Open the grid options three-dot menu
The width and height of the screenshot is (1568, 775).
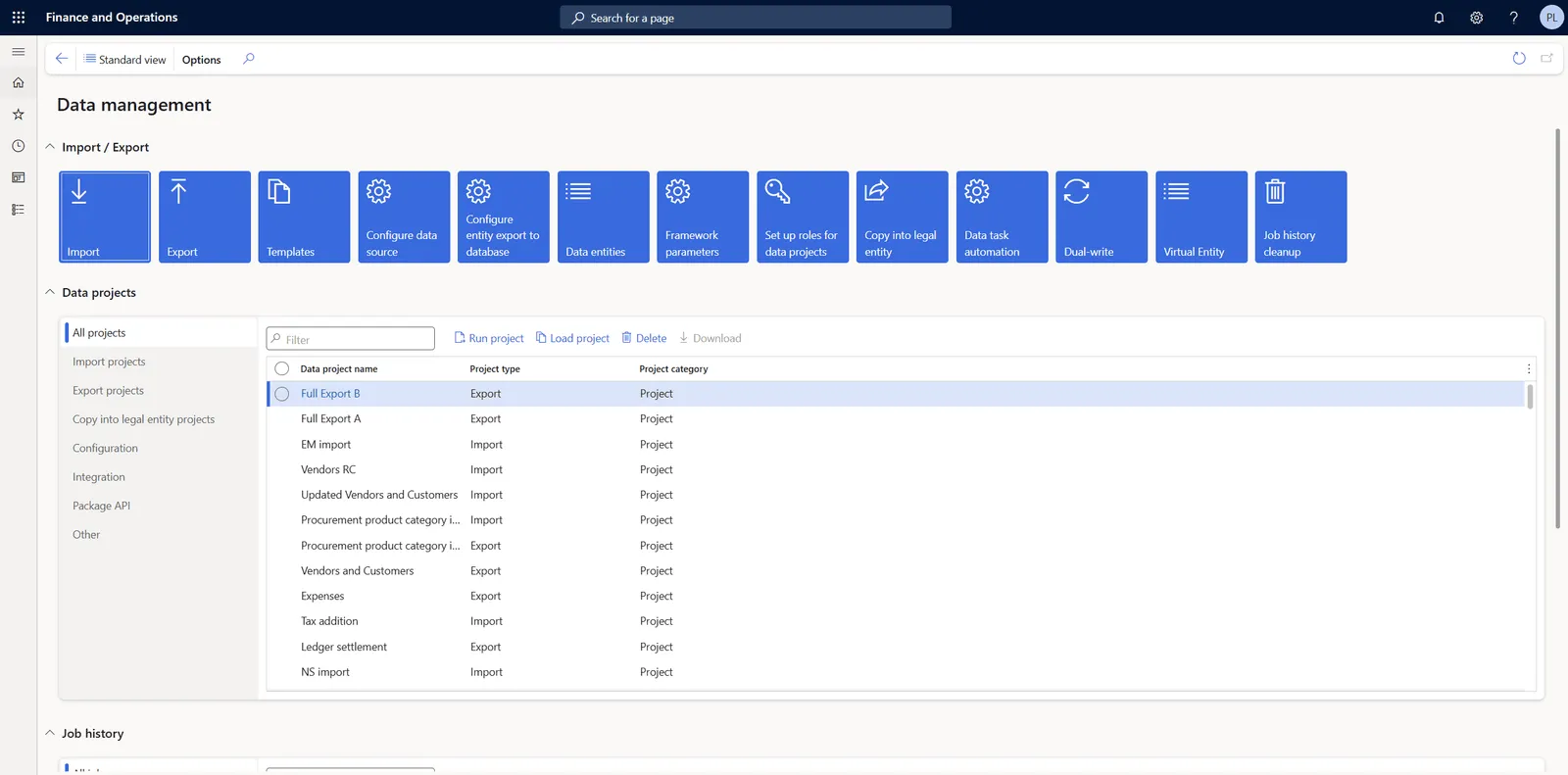point(1529,369)
